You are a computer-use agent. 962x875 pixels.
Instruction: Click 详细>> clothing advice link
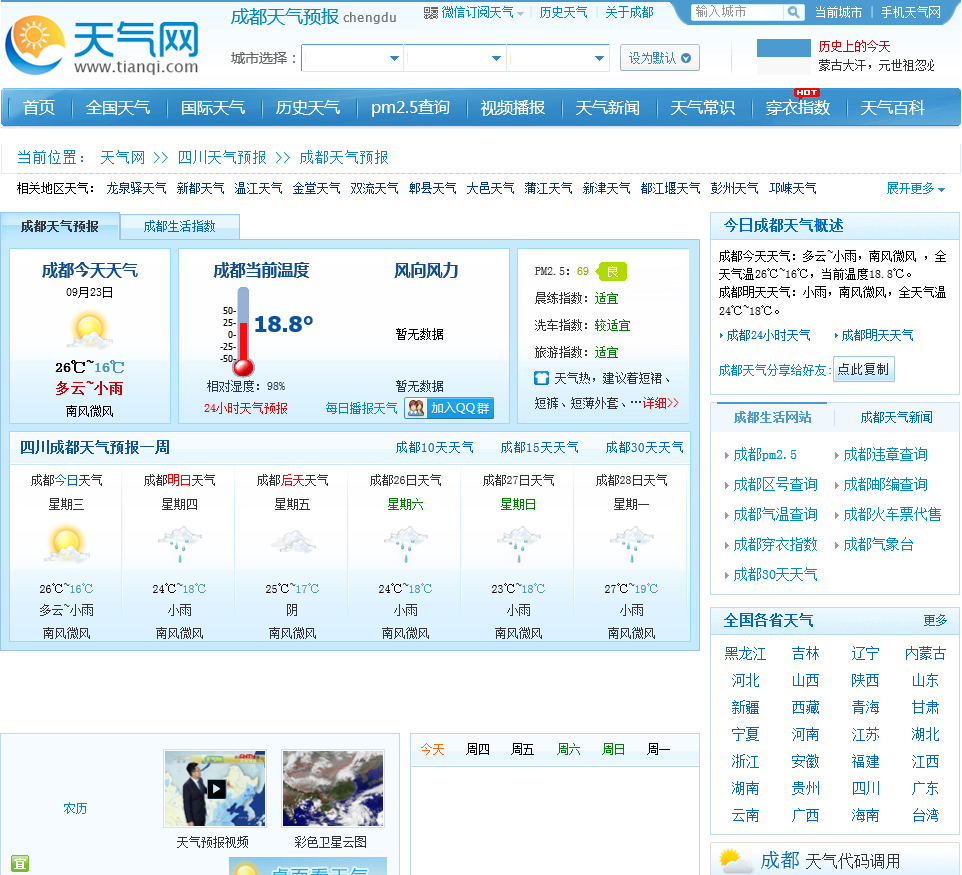click(661, 403)
